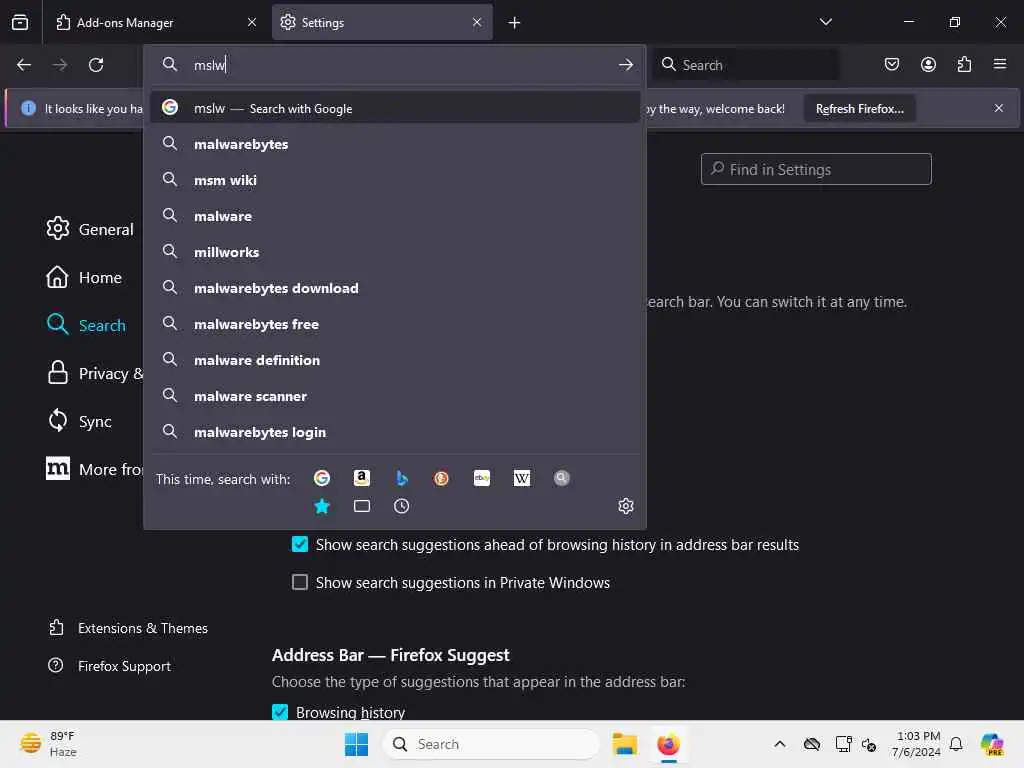Viewport: 1024px width, 768px height.
Task: Open the General settings category
Action: point(90,229)
